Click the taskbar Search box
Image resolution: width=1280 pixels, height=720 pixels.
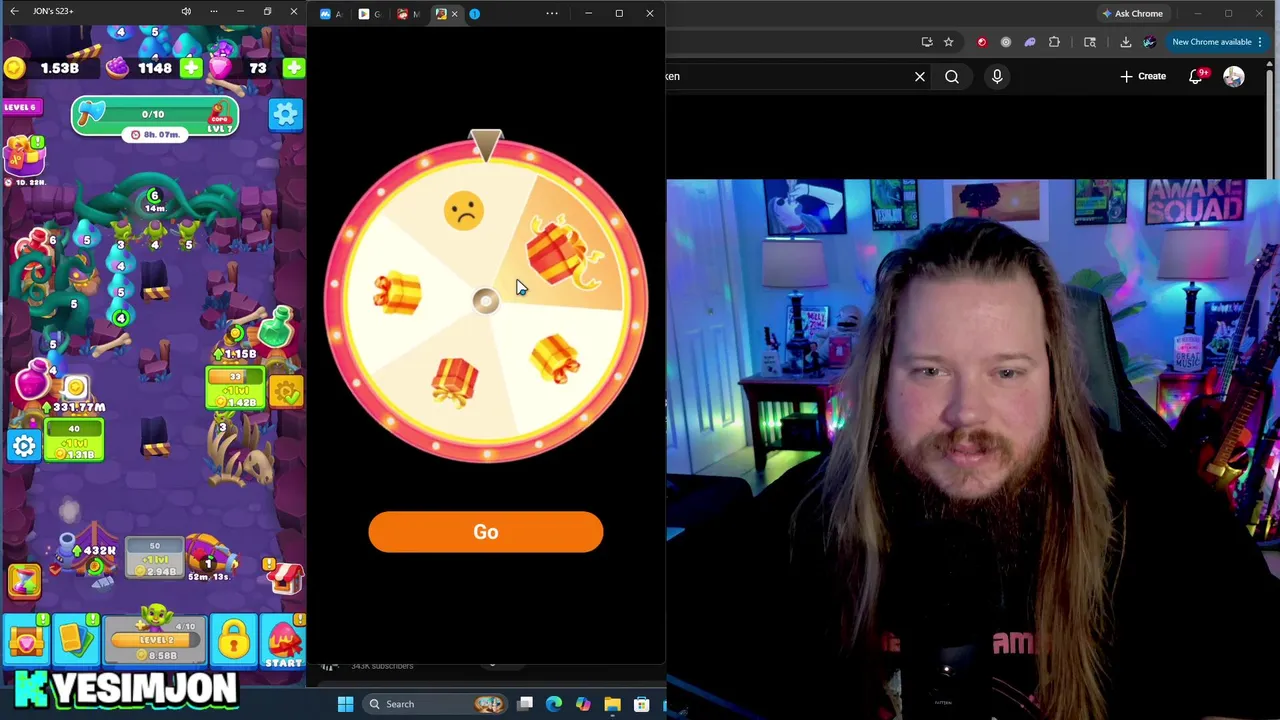click(436, 704)
